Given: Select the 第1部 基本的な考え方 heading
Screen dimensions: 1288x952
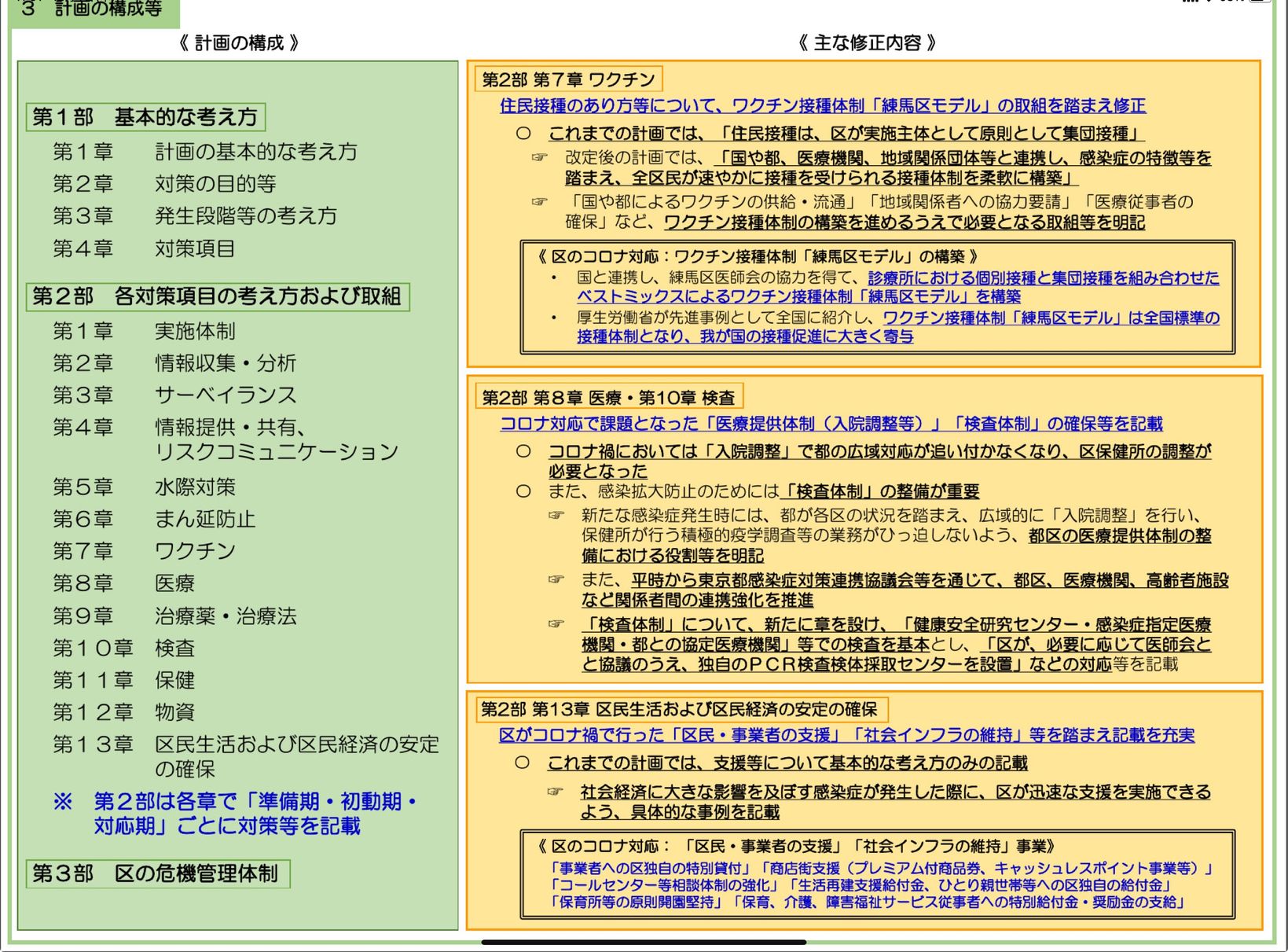Looking at the screenshot, I should click(x=145, y=117).
